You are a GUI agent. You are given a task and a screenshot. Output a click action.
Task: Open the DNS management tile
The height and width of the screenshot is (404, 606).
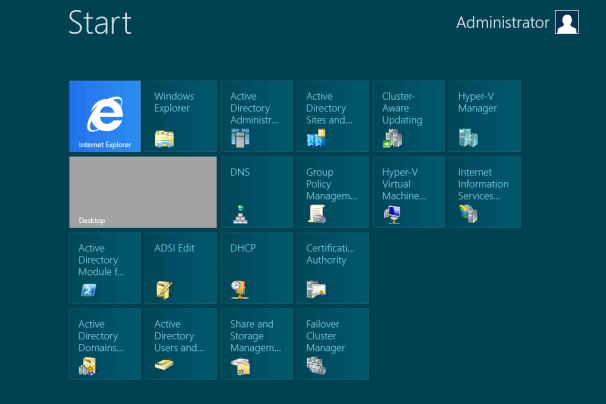tap(257, 192)
